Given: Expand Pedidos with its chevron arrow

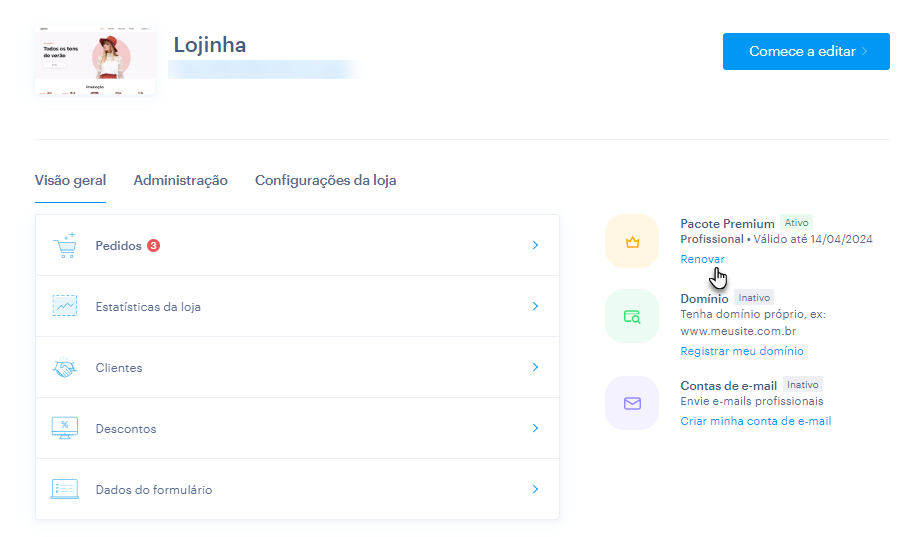Looking at the screenshot, I should click(535, 245).
